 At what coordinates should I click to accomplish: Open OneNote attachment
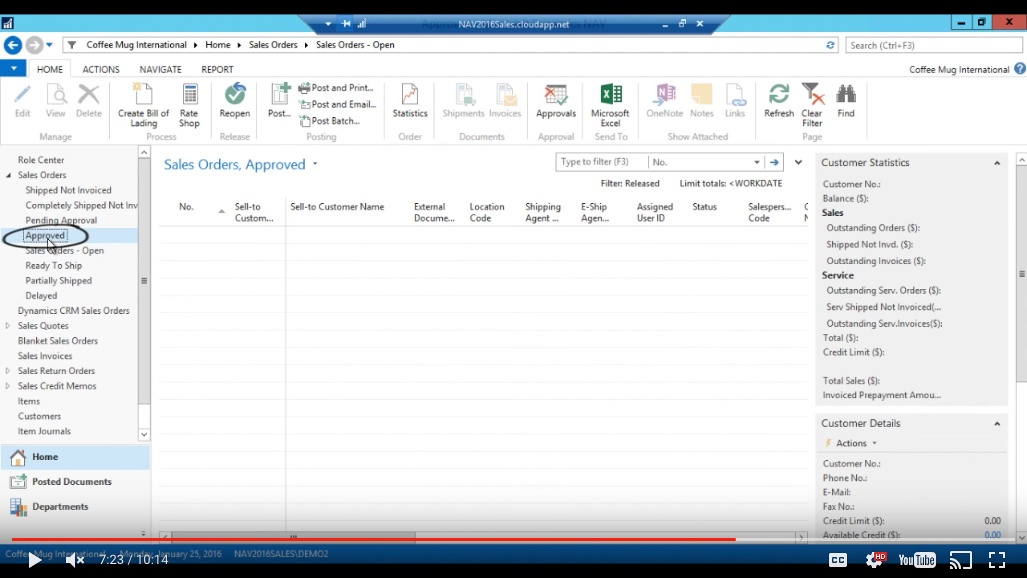pos(664,100)
